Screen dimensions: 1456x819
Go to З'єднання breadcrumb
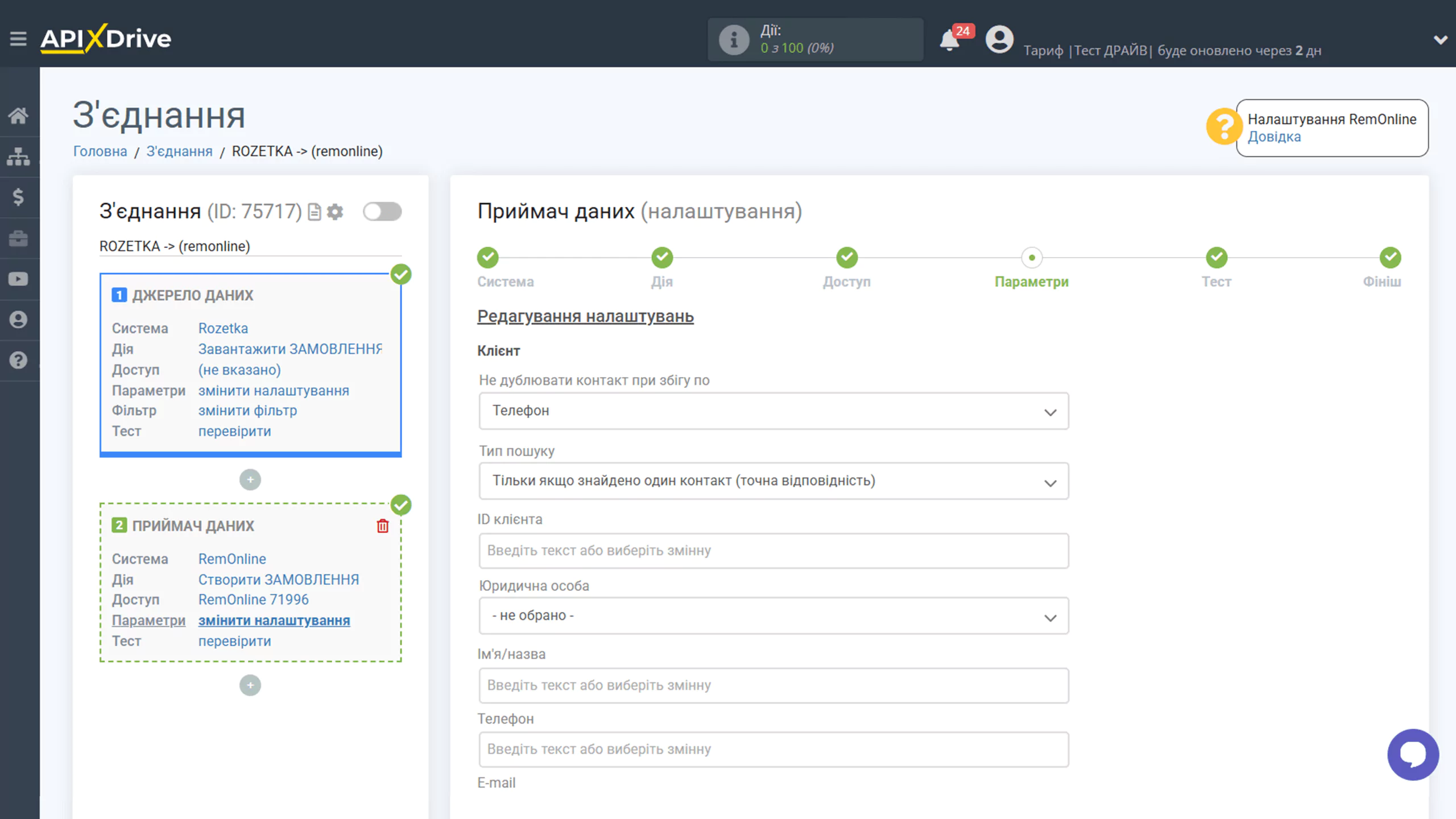coord(179,151)
